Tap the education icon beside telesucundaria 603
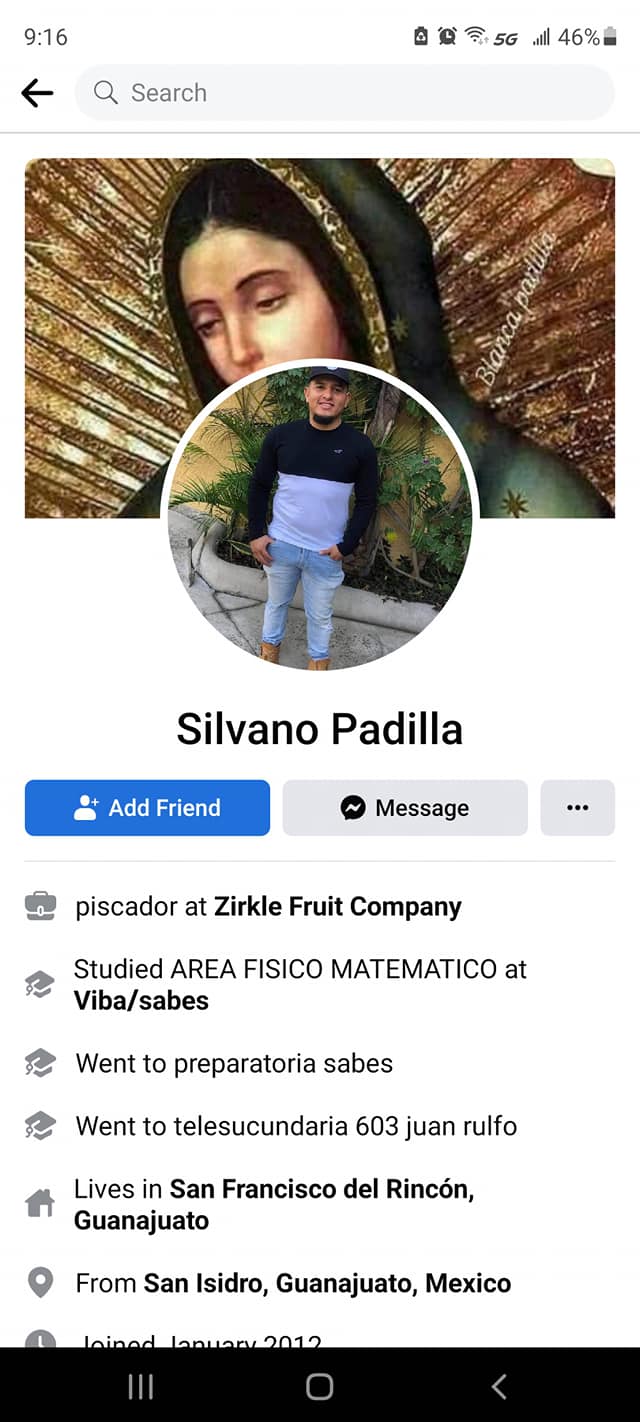Screen dimensions: 640x1422 (40, 1126)
